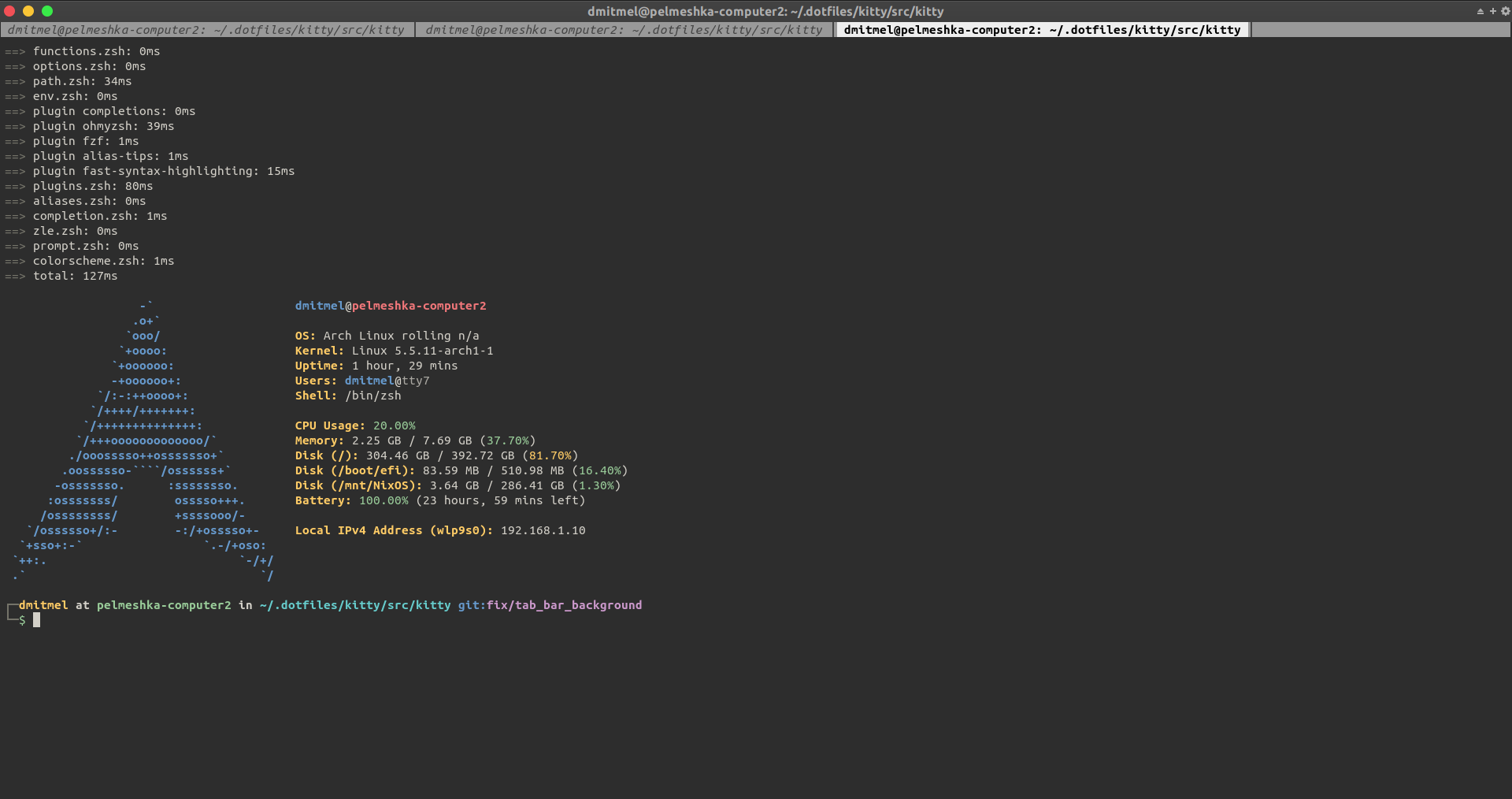Click the 'path.zsh: 34ms' line
The width and height of the screenshot is (1512, 799).
tap(68, 81)
